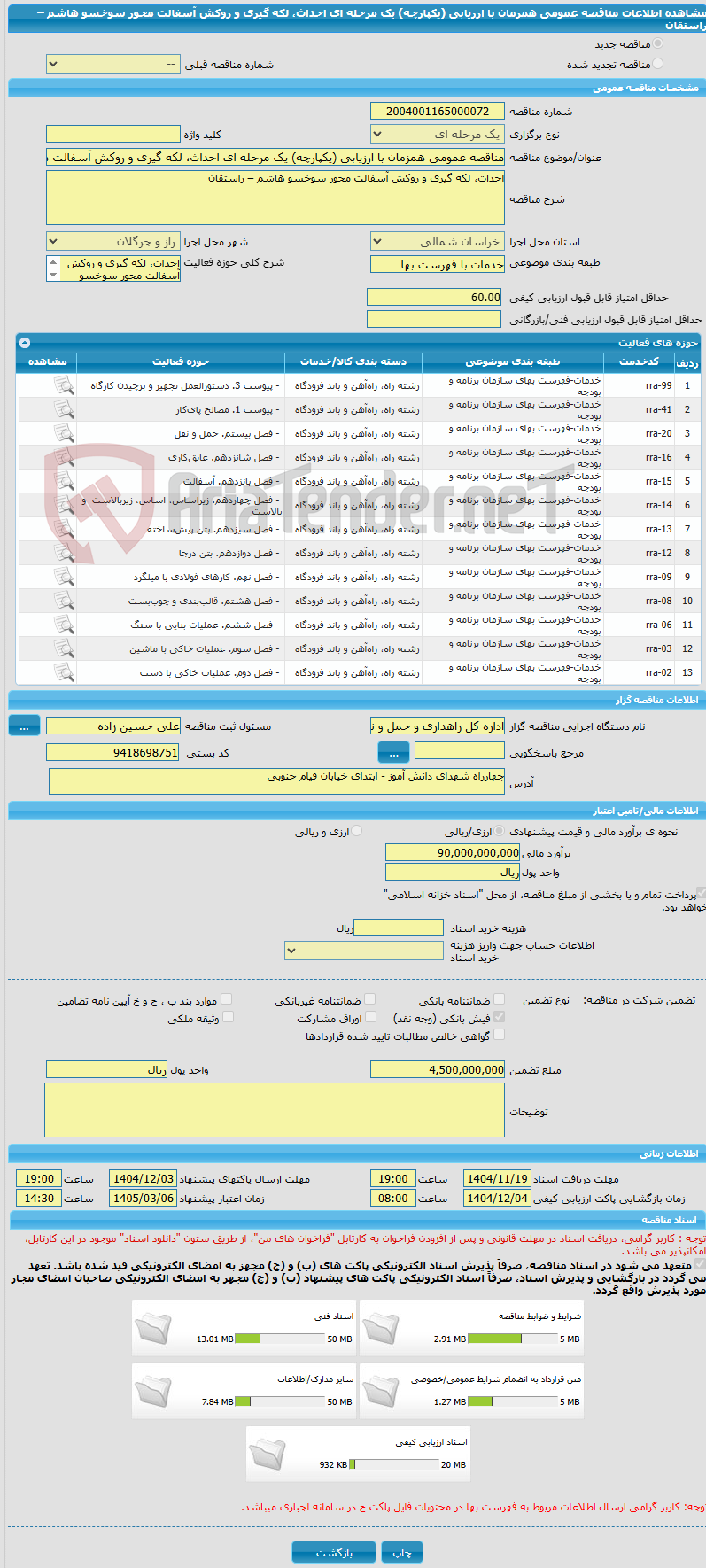Sort by the حوزه فعالیت column header

[181, 361]
